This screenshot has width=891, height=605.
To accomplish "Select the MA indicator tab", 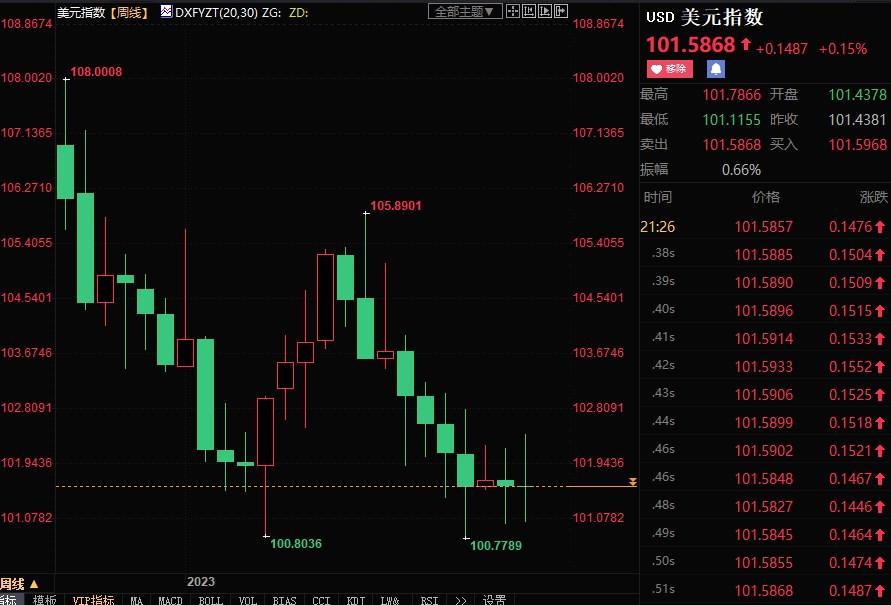I will (x=136, y=600).
